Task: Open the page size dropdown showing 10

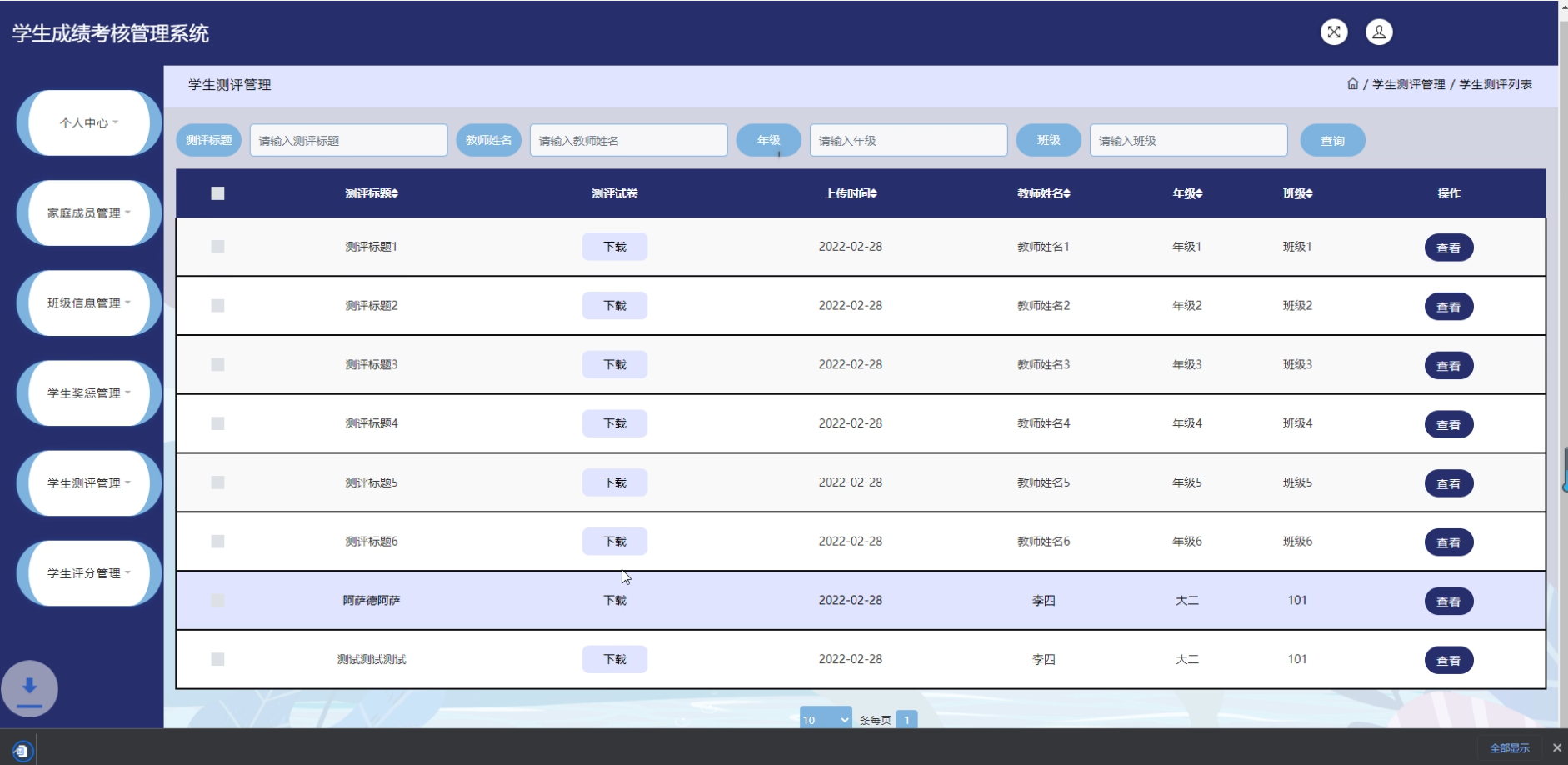Action: tap(826, 720)
